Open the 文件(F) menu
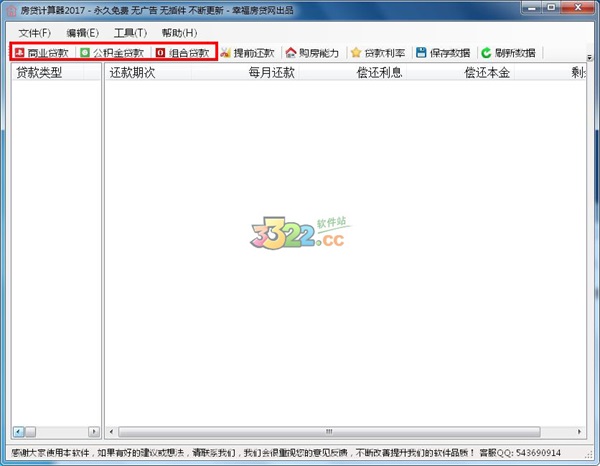Screen dimensions: 600x466 (x=35, y=33)
